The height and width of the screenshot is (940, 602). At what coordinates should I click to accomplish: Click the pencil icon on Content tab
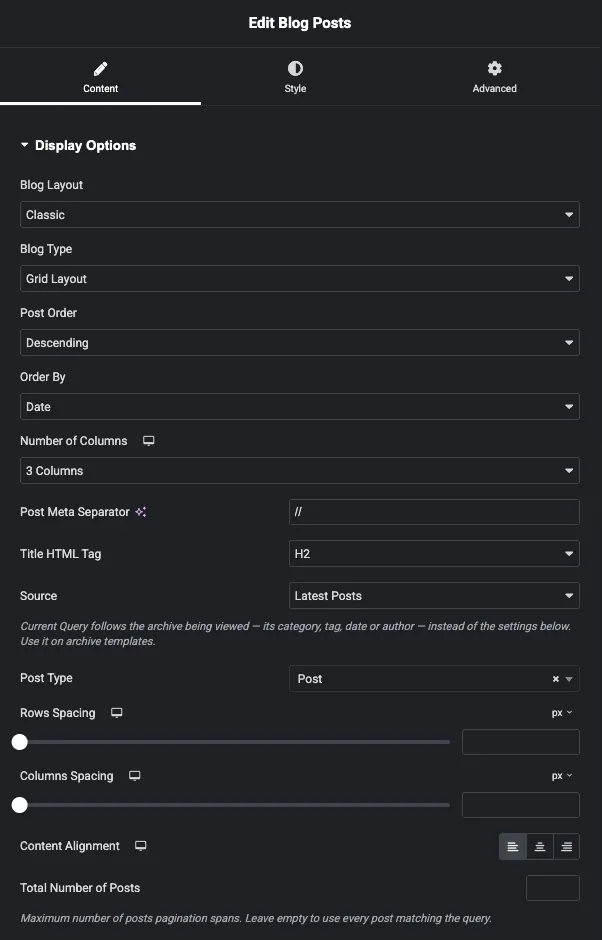click(101, 68)
